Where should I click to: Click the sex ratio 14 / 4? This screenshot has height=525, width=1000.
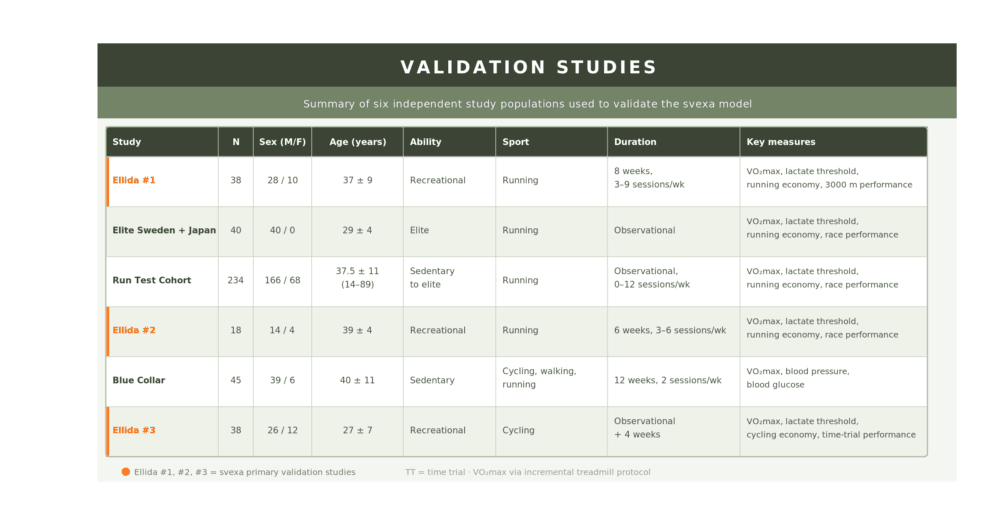pos(283,330)
